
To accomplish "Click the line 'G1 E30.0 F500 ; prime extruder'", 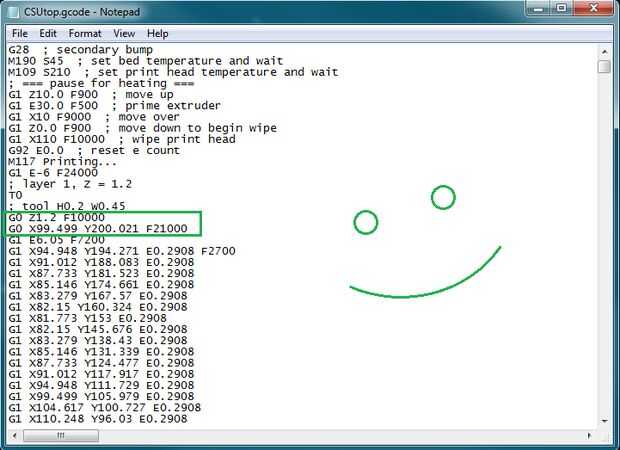I will pyautogui.click(x=115, y=106).
